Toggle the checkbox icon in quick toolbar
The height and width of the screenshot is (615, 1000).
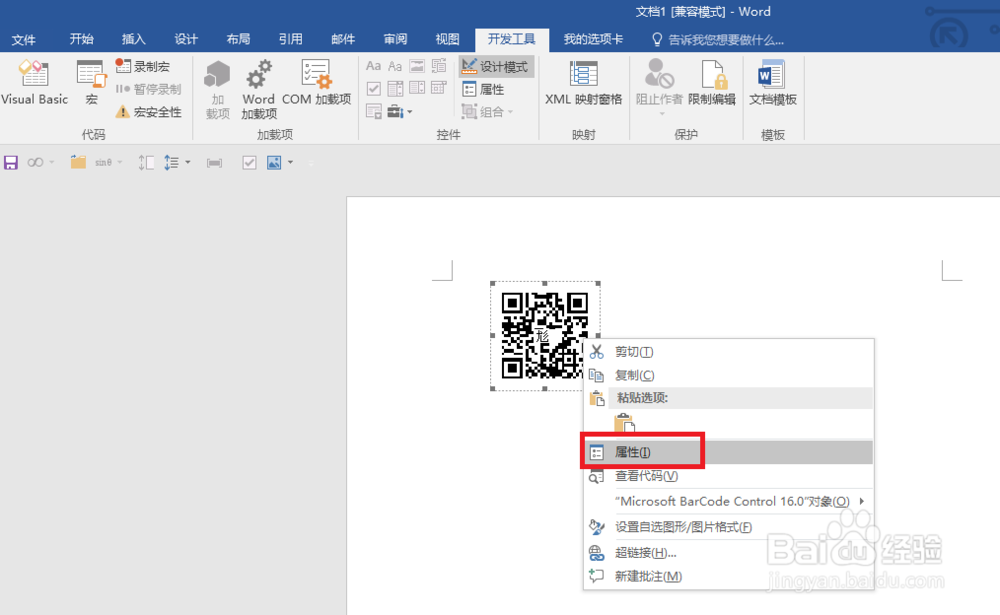click(249, 163)
